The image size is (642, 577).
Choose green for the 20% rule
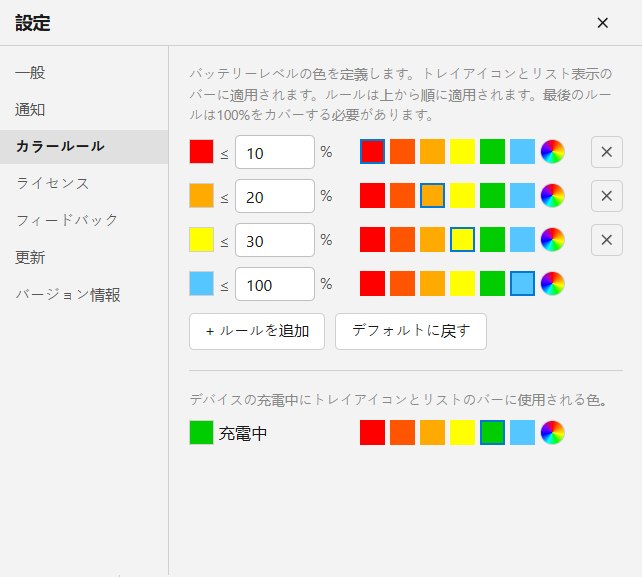click(492, 195)
